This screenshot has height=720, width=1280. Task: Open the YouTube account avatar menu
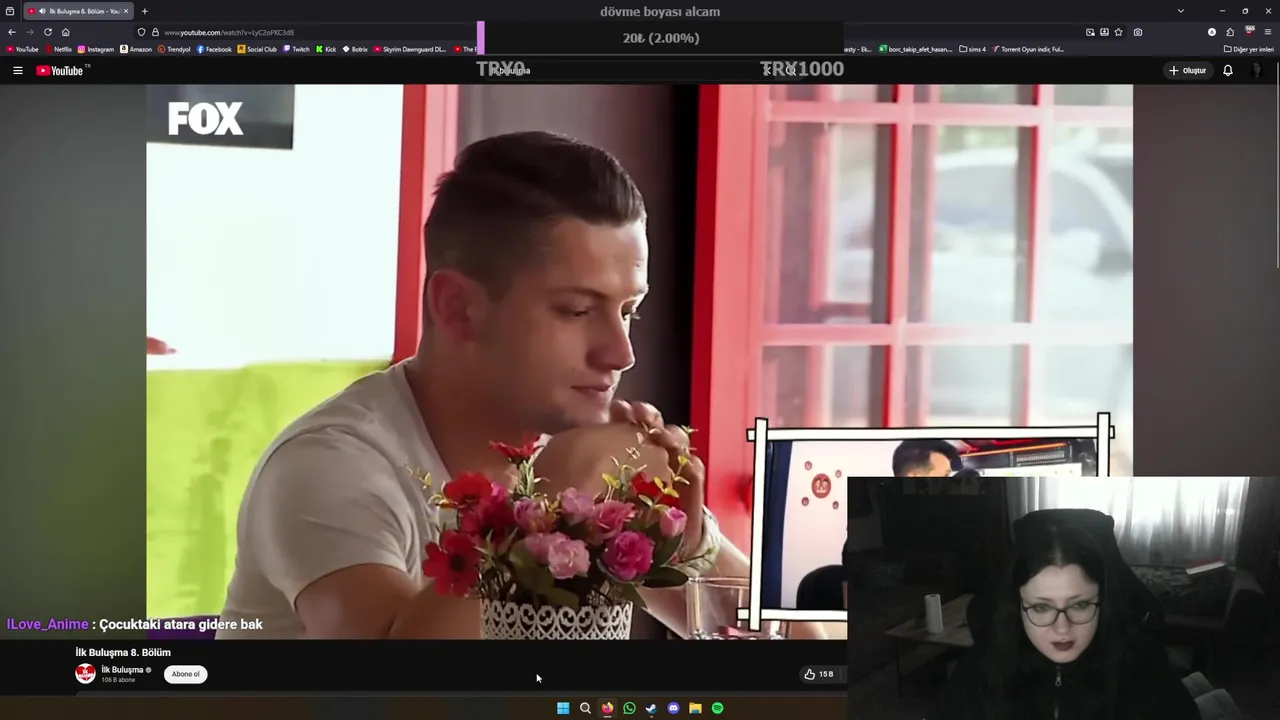(x=1257, y=71)
